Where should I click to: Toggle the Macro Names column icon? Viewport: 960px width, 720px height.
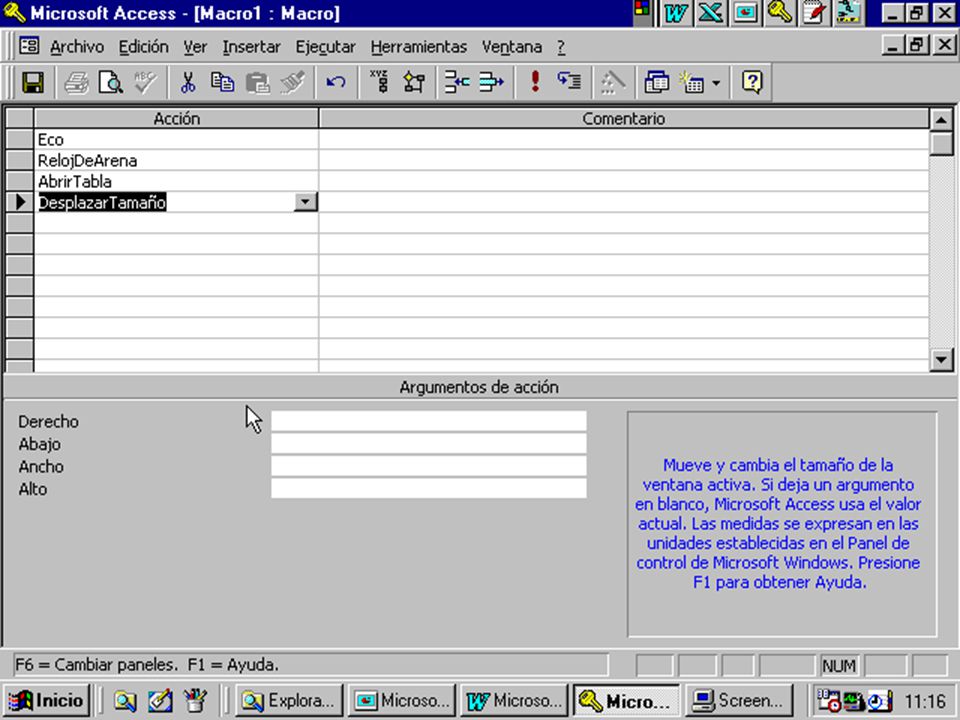[x=380, y=82]
